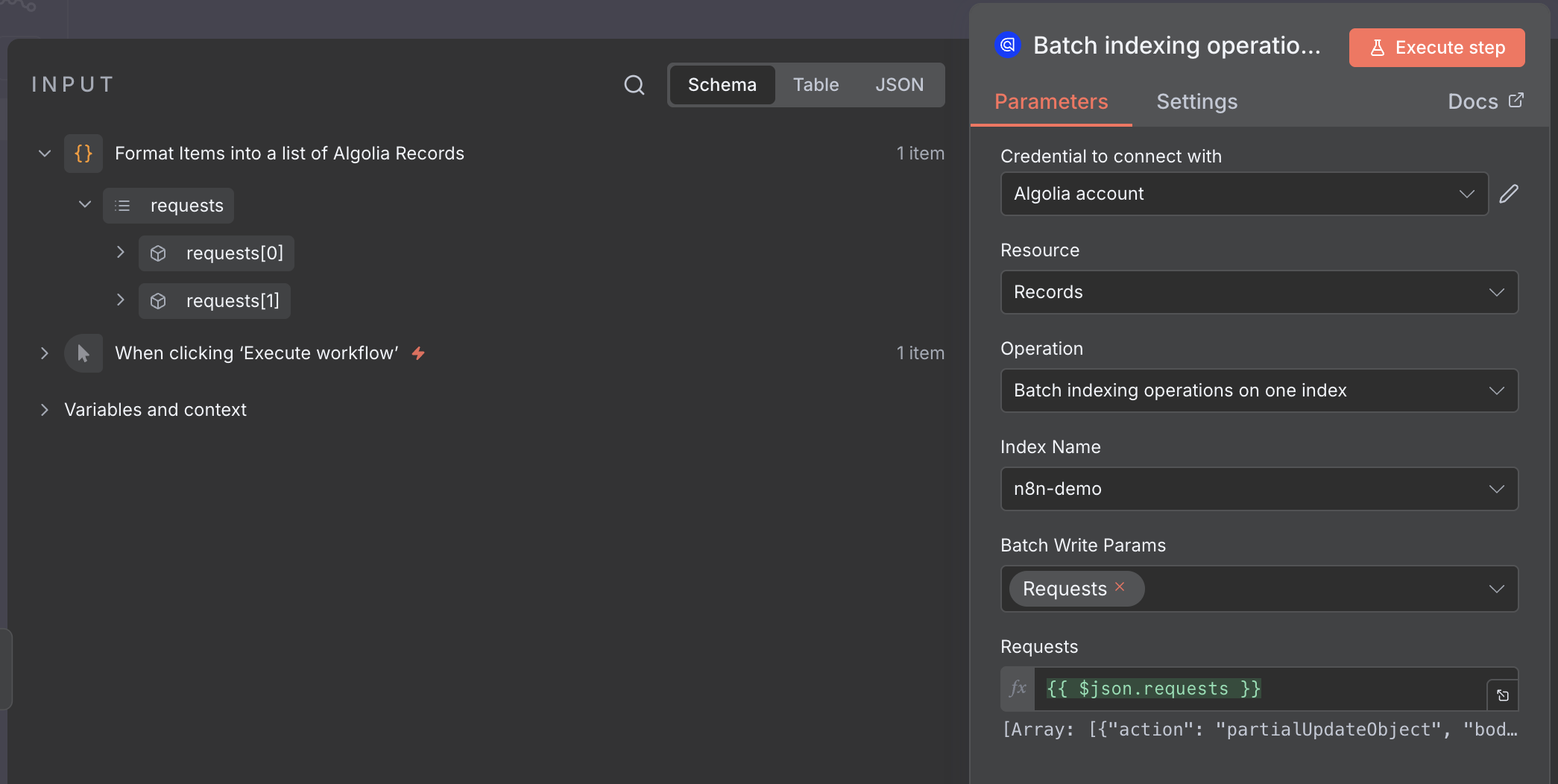Edit credential with the pencil icon
This screenshot has height=784, width=1558.
click(1509, 194)
